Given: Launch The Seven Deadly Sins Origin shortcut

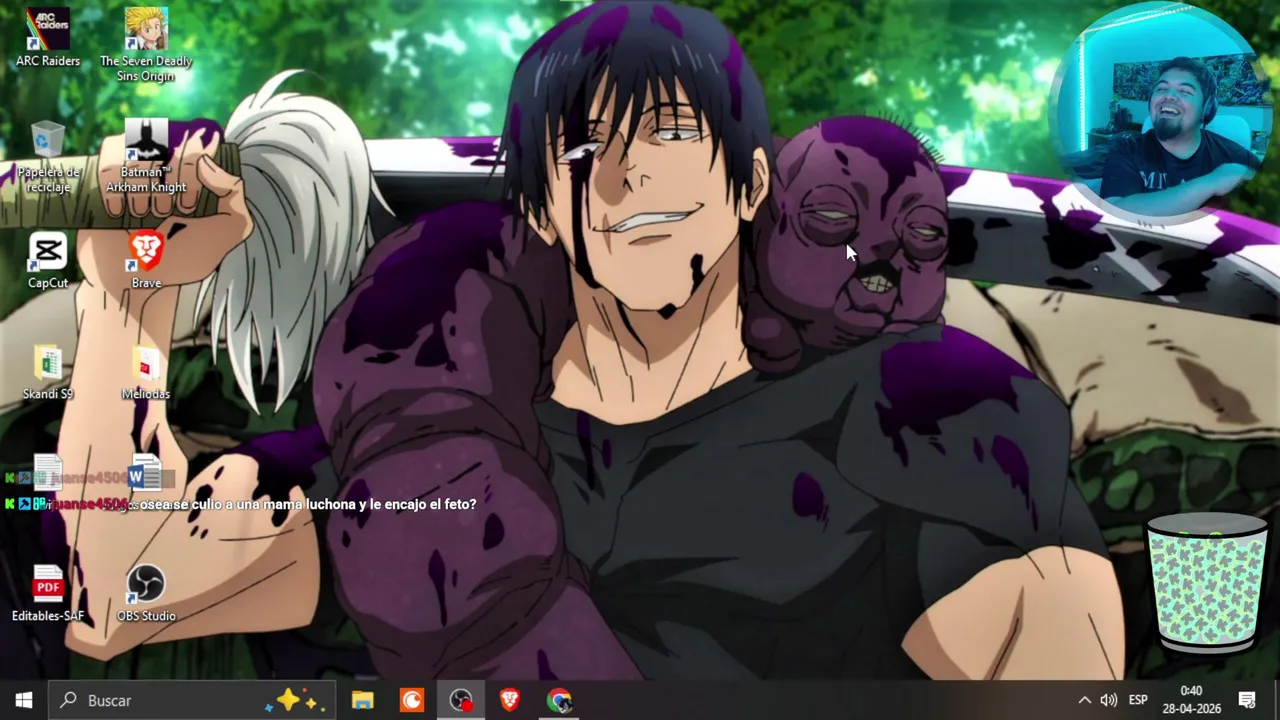Looking at the screenshot, I should pos(146,45).
